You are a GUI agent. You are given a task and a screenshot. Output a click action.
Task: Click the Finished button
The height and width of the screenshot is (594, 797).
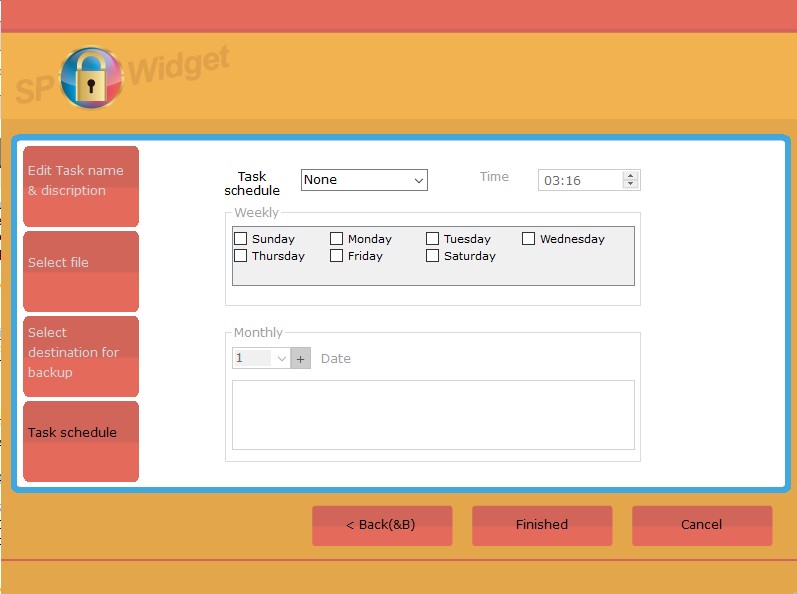tap(542, 525)
